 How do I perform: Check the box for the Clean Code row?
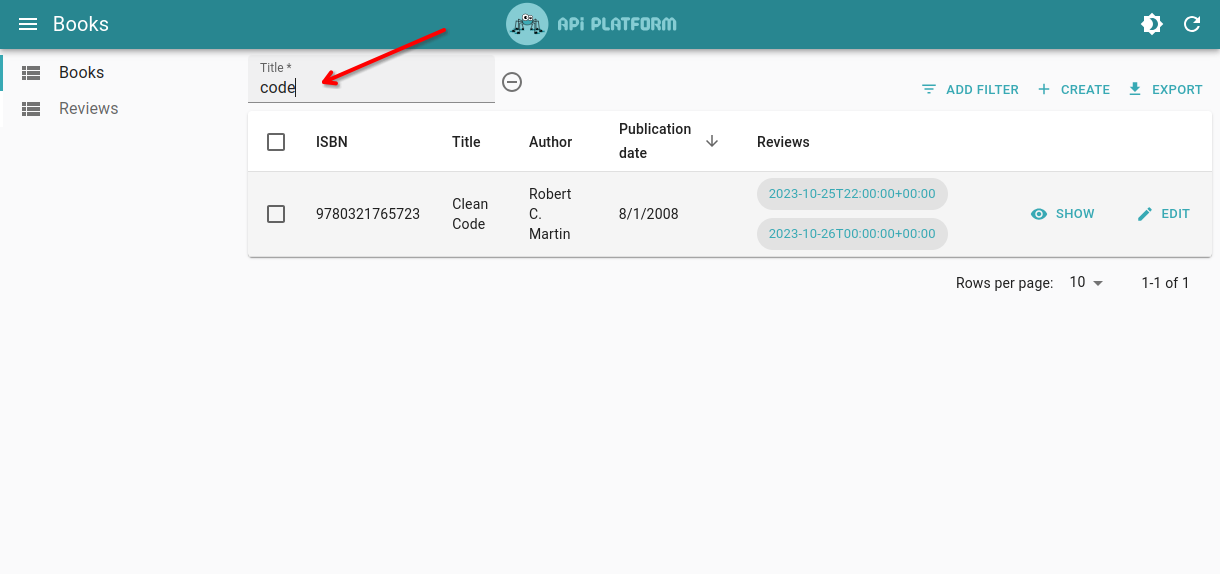click(276, 214)
